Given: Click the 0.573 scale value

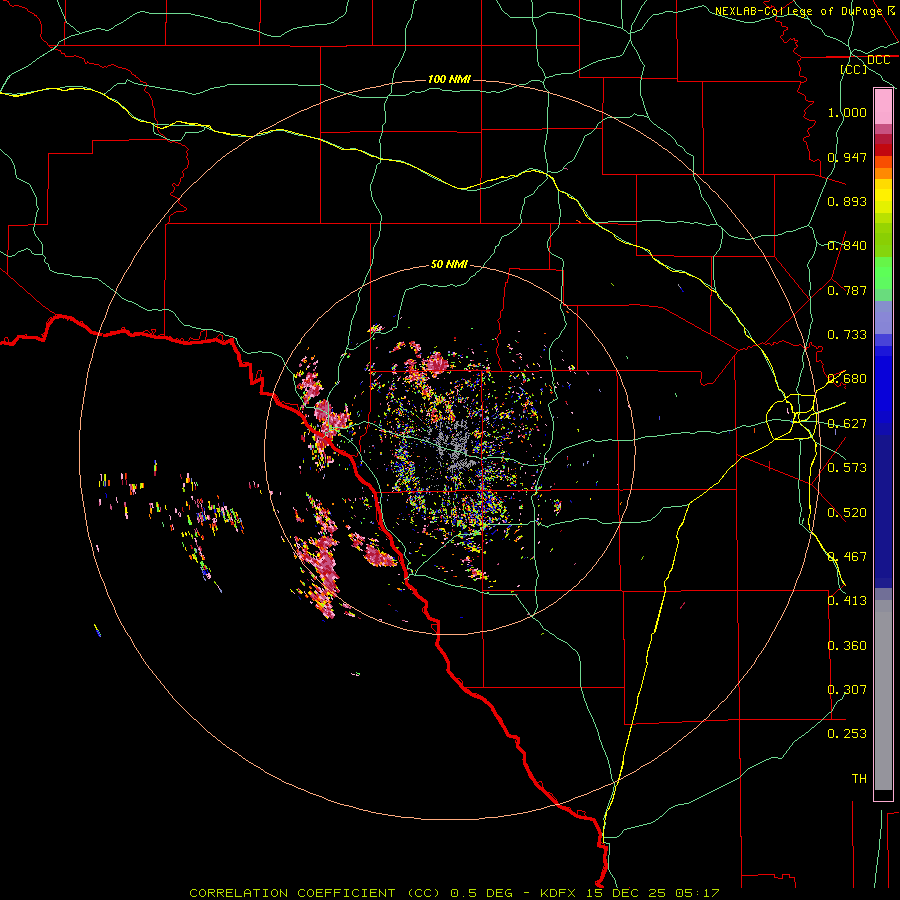Looking at the screenshot, I should 847,468.
